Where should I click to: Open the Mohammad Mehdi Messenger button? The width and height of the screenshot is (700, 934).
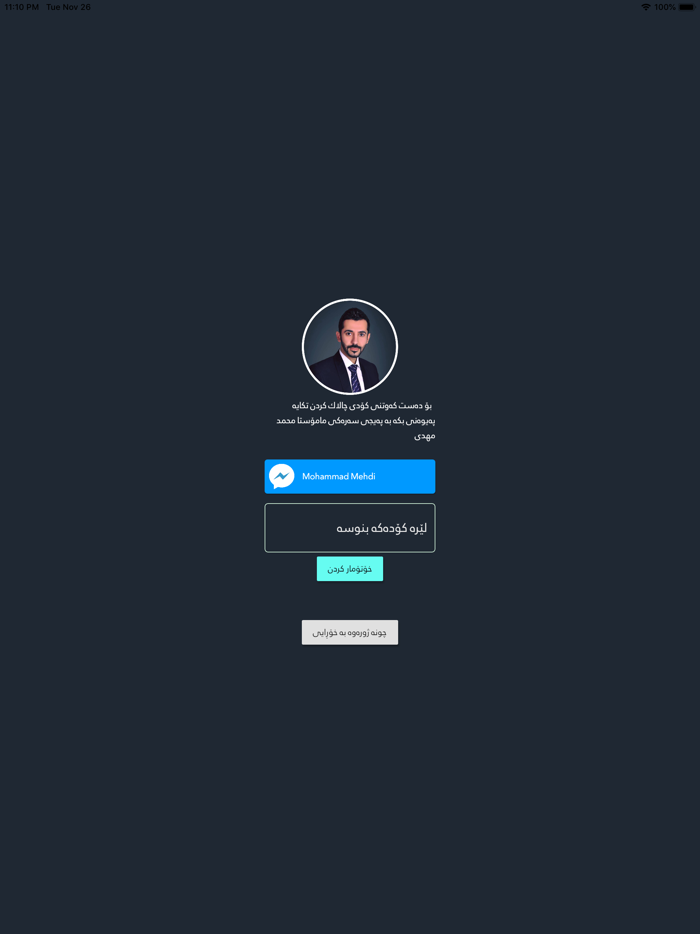click(x=350, y=477)
